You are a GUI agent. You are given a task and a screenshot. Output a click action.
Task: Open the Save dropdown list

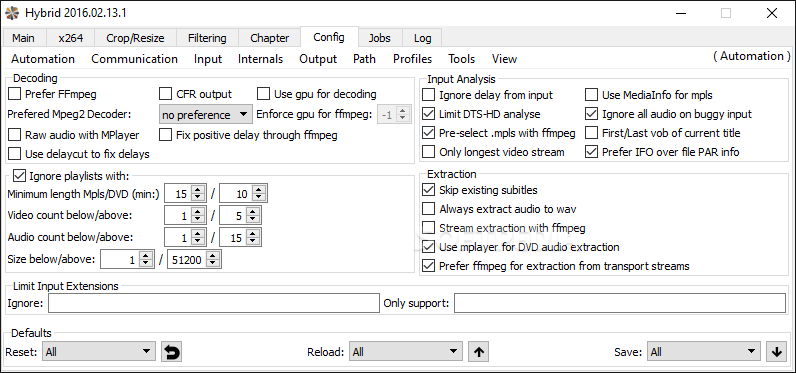coord(704,352)
